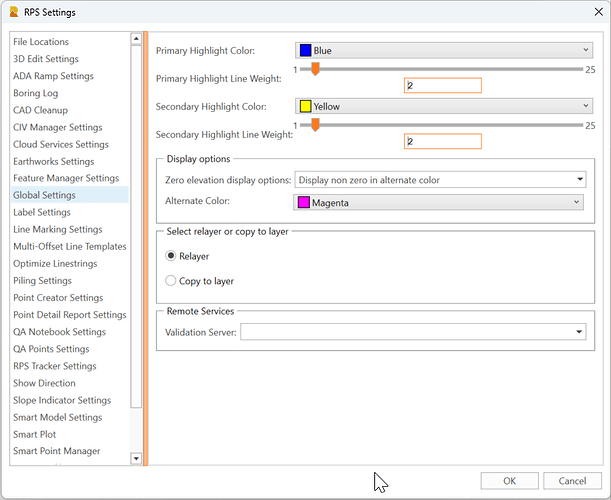This screenshot has height=500, width=611.
Task: Click the magenta Alternate Color swatch
Action: pyautogui.click(x=304, y=202)
